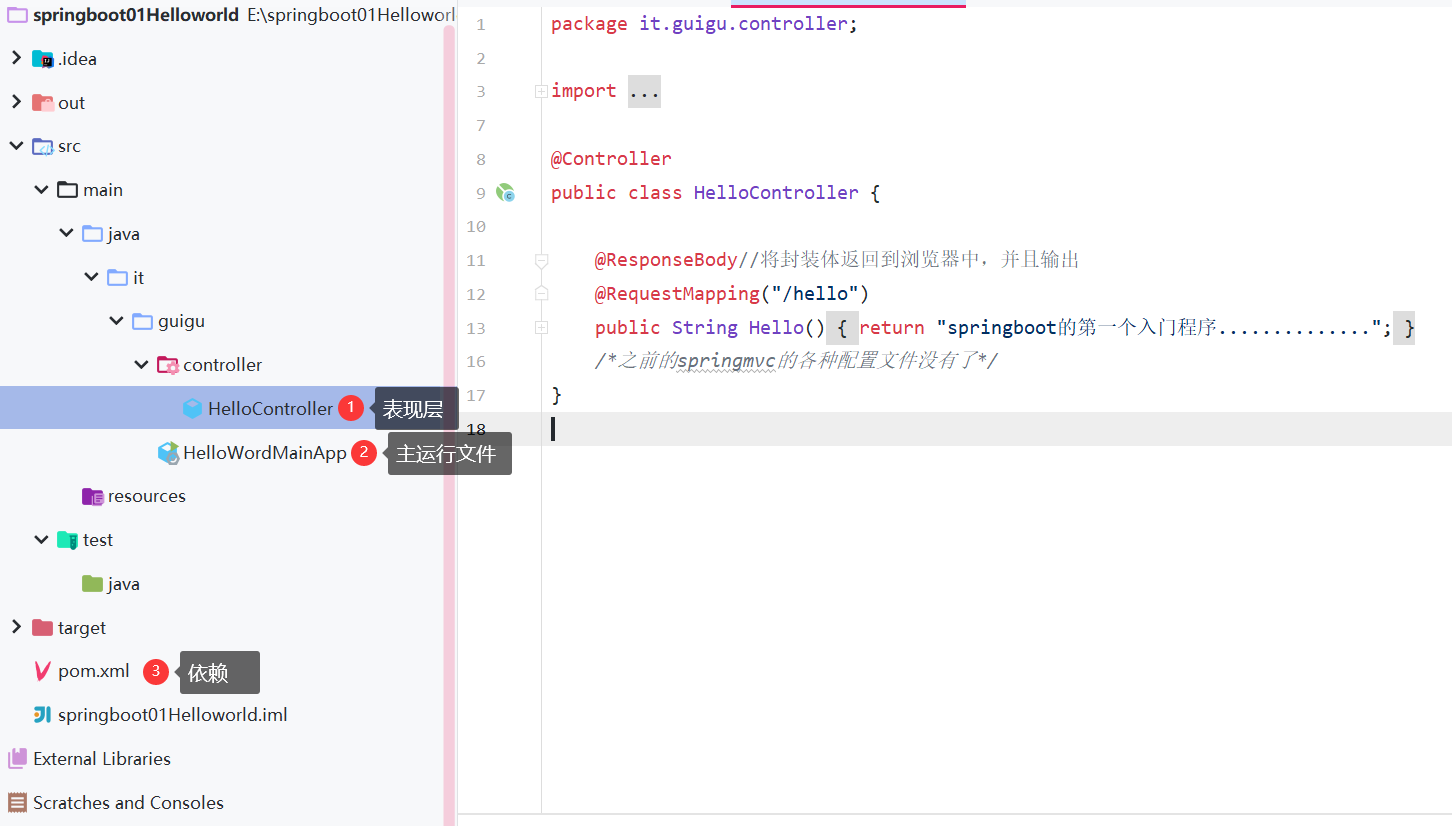Click the .idea folder icon
Viewport: 1452px width, 826px height.
pyautogui.click(x=42, y=59)
